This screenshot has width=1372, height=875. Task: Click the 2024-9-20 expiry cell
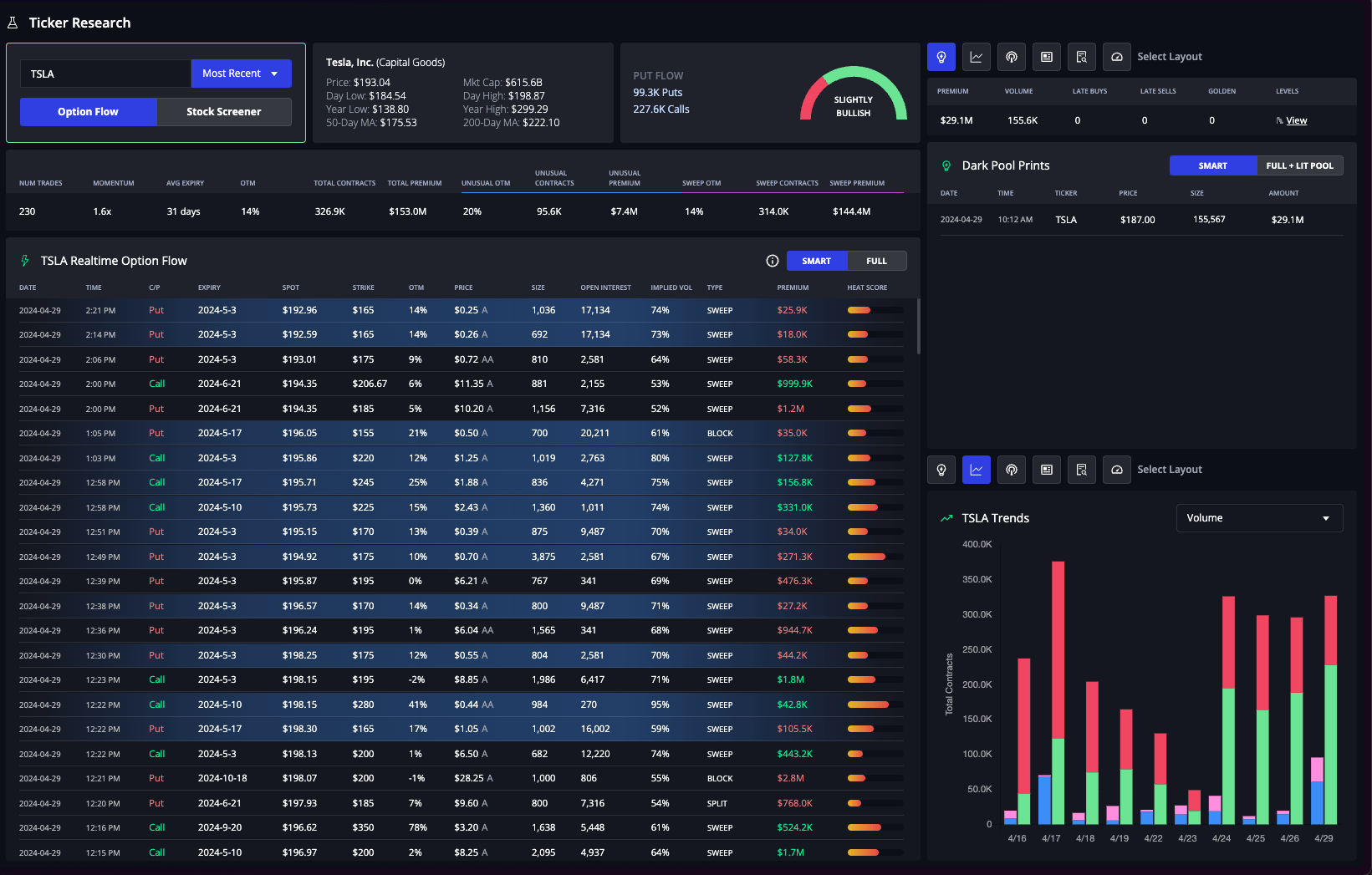click(220, 827)
